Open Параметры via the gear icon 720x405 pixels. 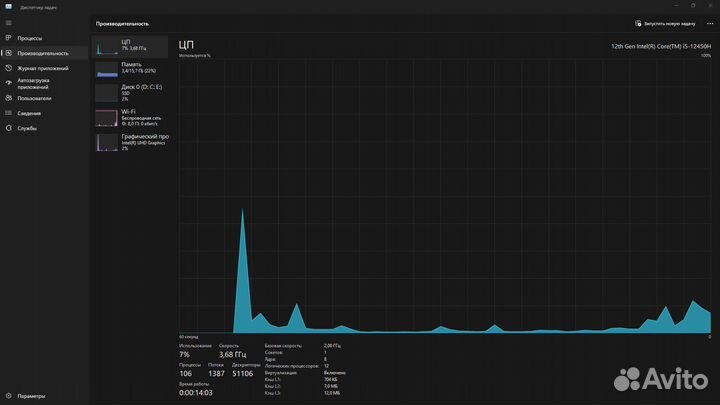8,396
